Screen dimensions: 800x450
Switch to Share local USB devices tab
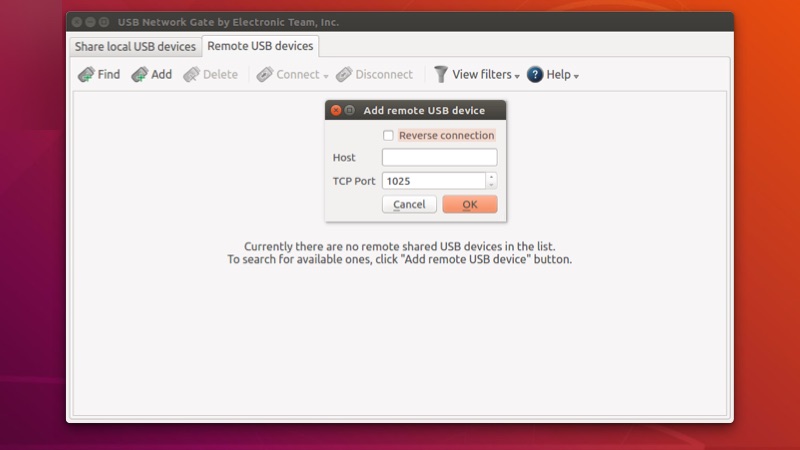click(x=135, y=46)
